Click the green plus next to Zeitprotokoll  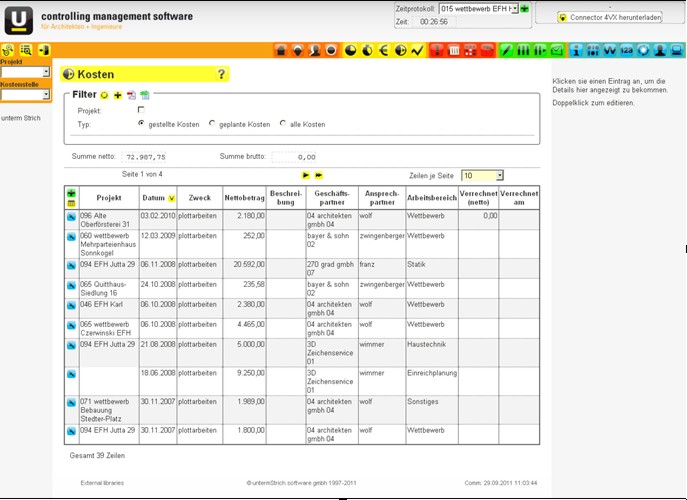click(x=524, y=8)
